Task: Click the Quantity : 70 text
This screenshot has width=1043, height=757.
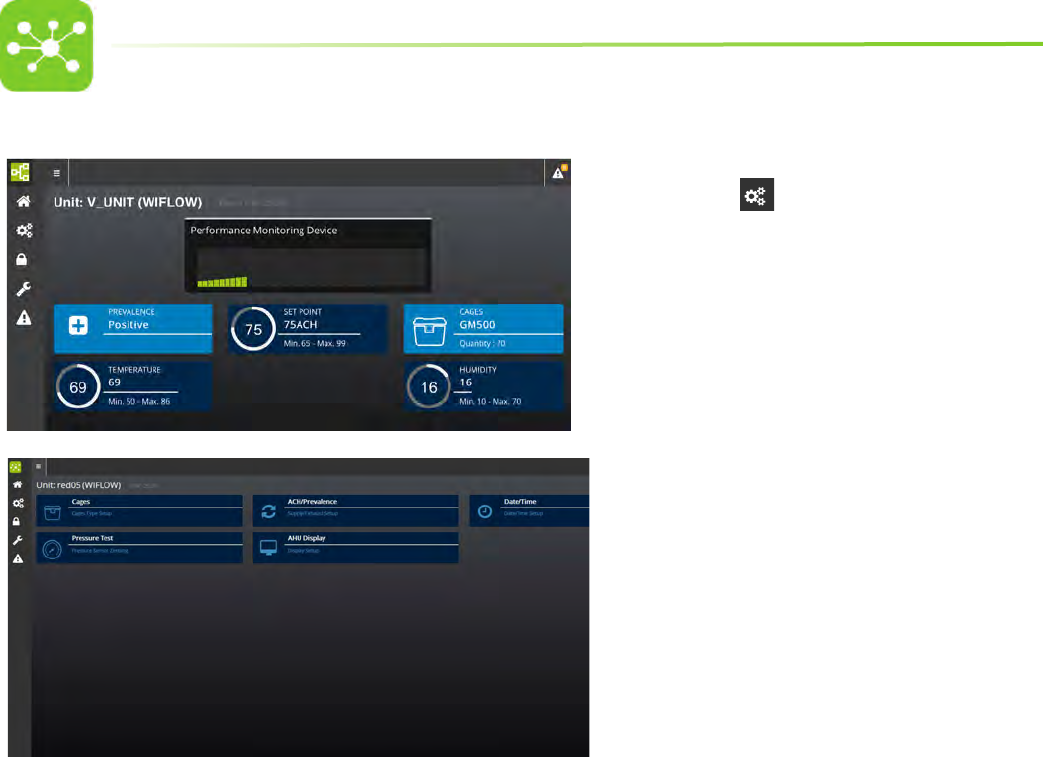Action: 482,343
